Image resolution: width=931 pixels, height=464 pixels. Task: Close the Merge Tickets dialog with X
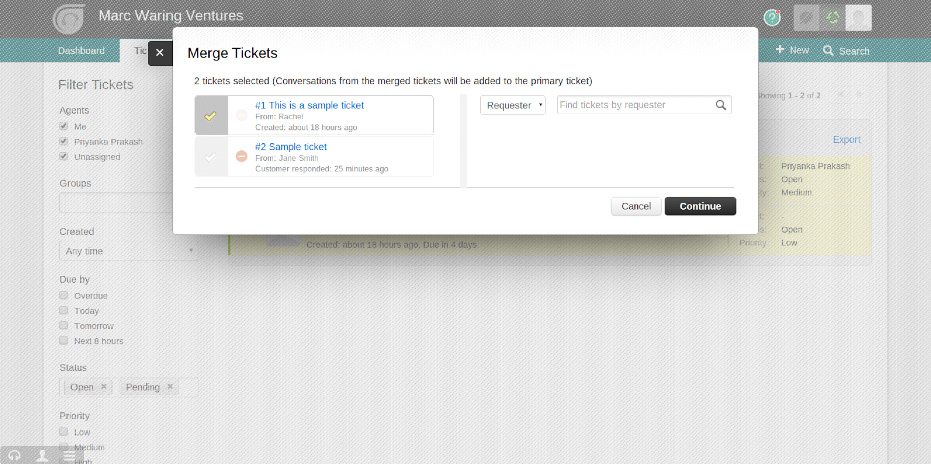point(160,53)
